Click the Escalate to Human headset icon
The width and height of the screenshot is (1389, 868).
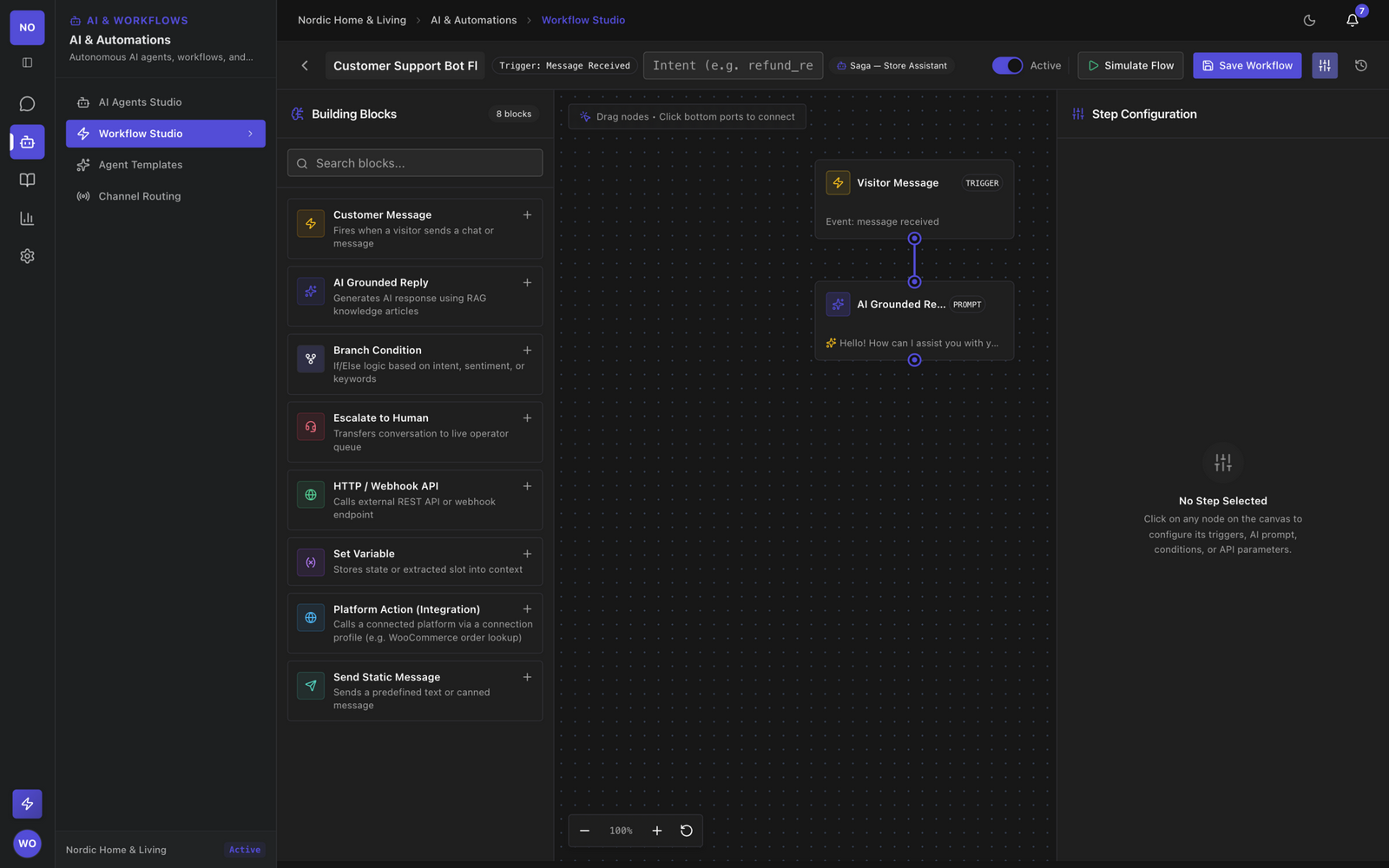pos(311,426)
